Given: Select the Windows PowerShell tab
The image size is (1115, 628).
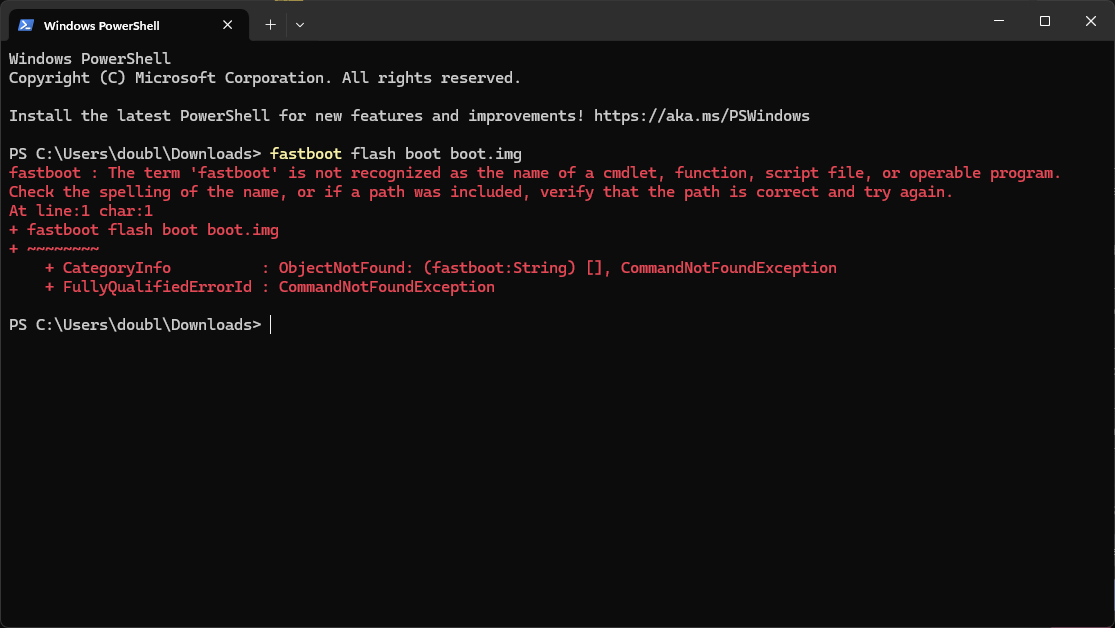Looking at the screenshot, I should point(129,25).
